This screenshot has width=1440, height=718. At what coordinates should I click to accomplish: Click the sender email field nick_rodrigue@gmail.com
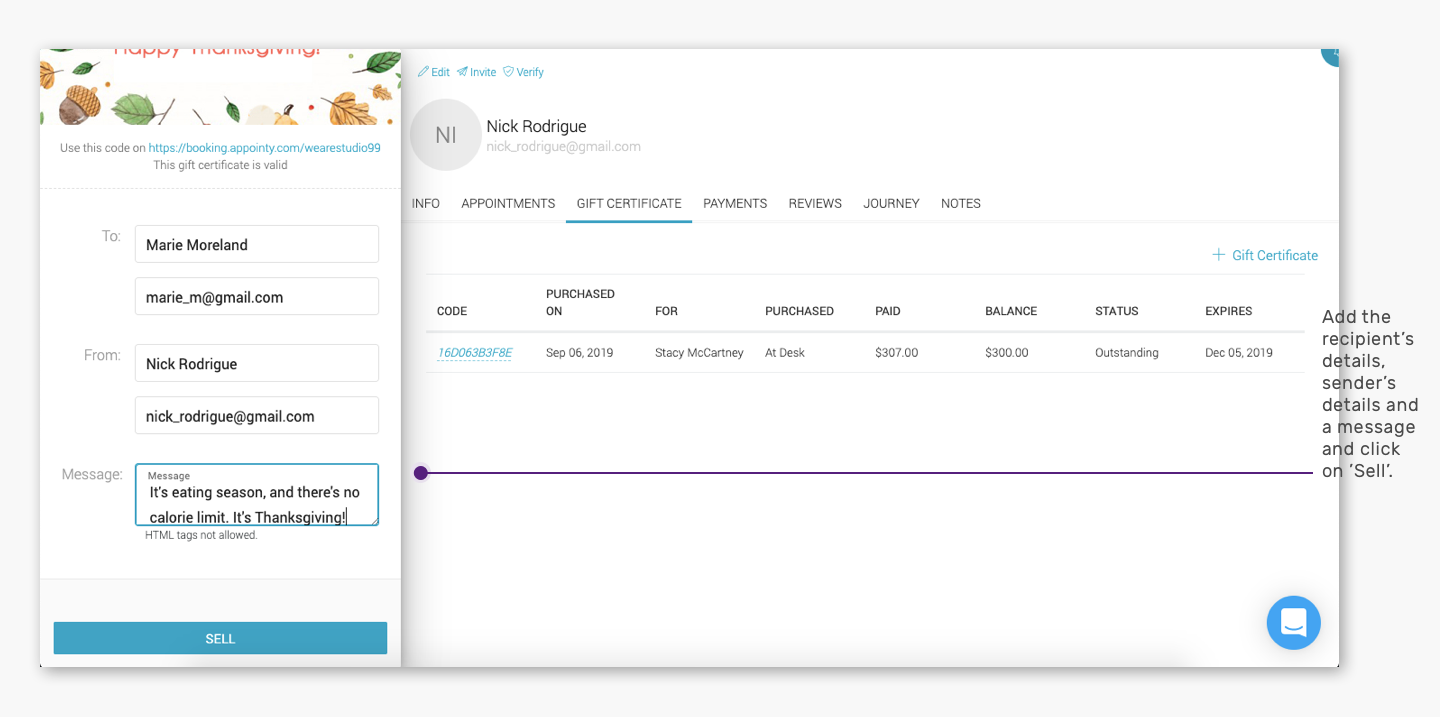click(x=257, y=415)
